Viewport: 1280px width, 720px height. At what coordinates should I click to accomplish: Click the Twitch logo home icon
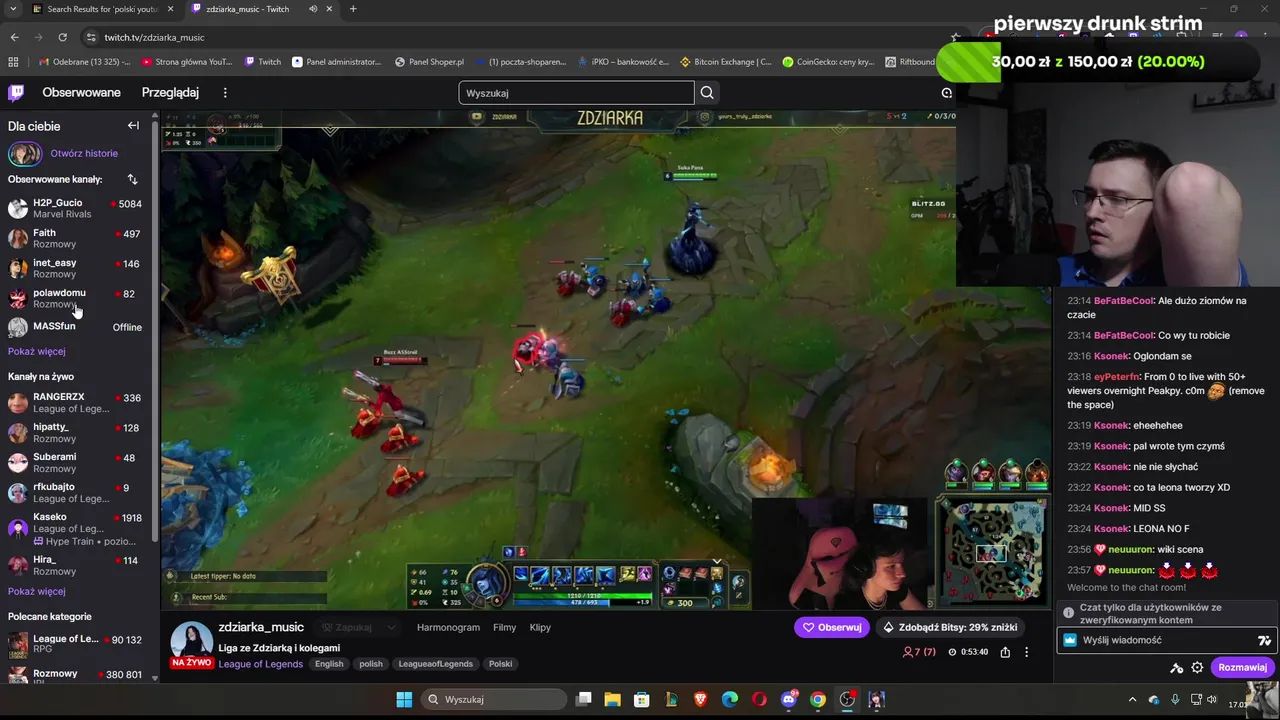coord(16,93)
